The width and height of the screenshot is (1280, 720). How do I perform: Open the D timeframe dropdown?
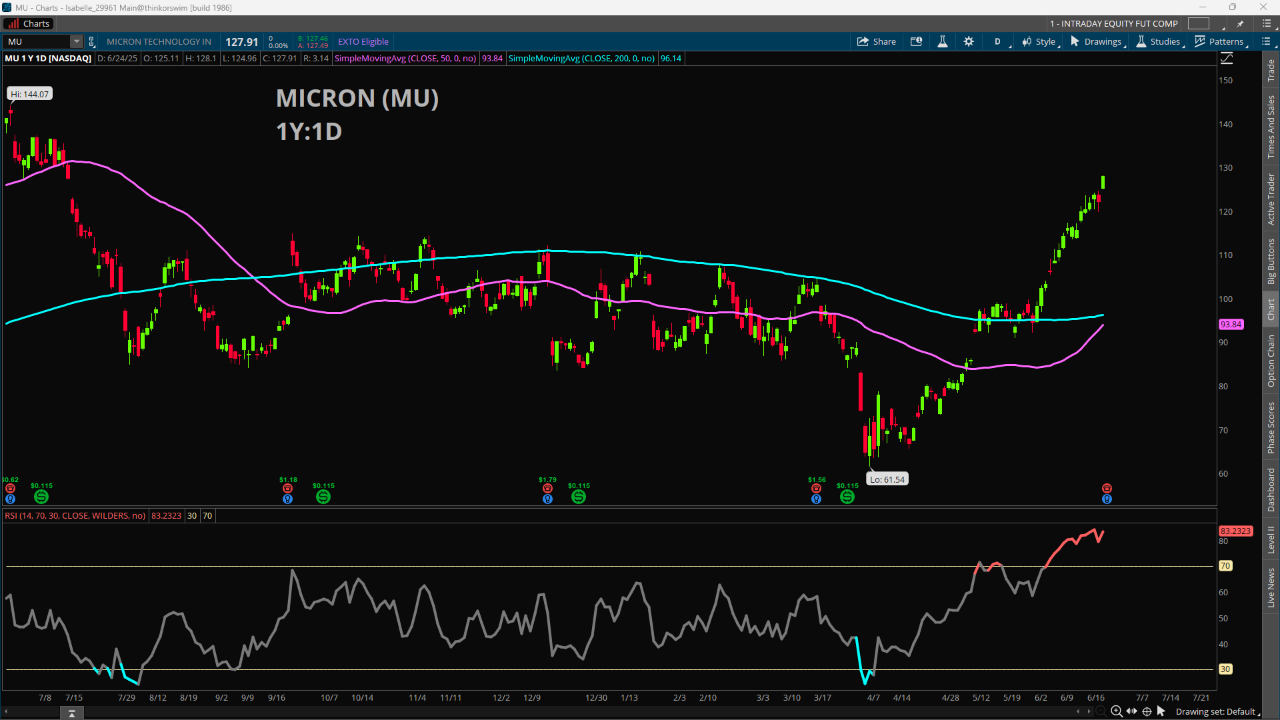[997, 42]
